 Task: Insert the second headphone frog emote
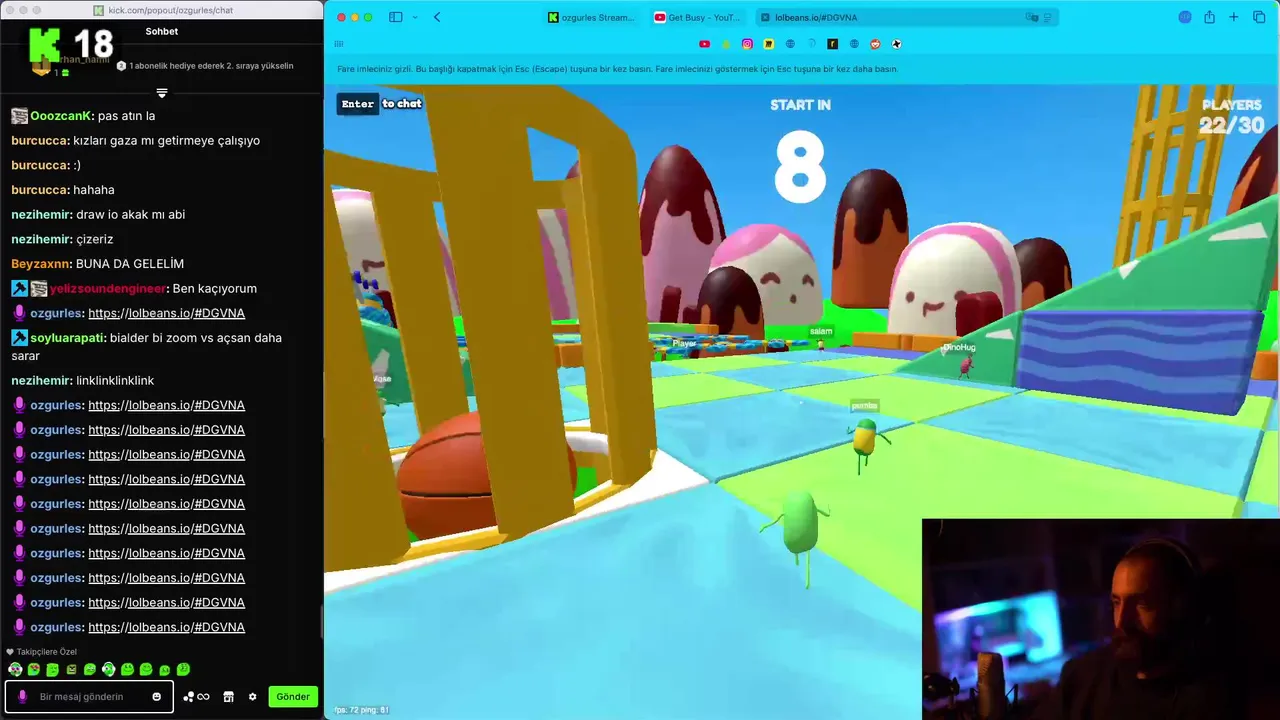(109, 670)
